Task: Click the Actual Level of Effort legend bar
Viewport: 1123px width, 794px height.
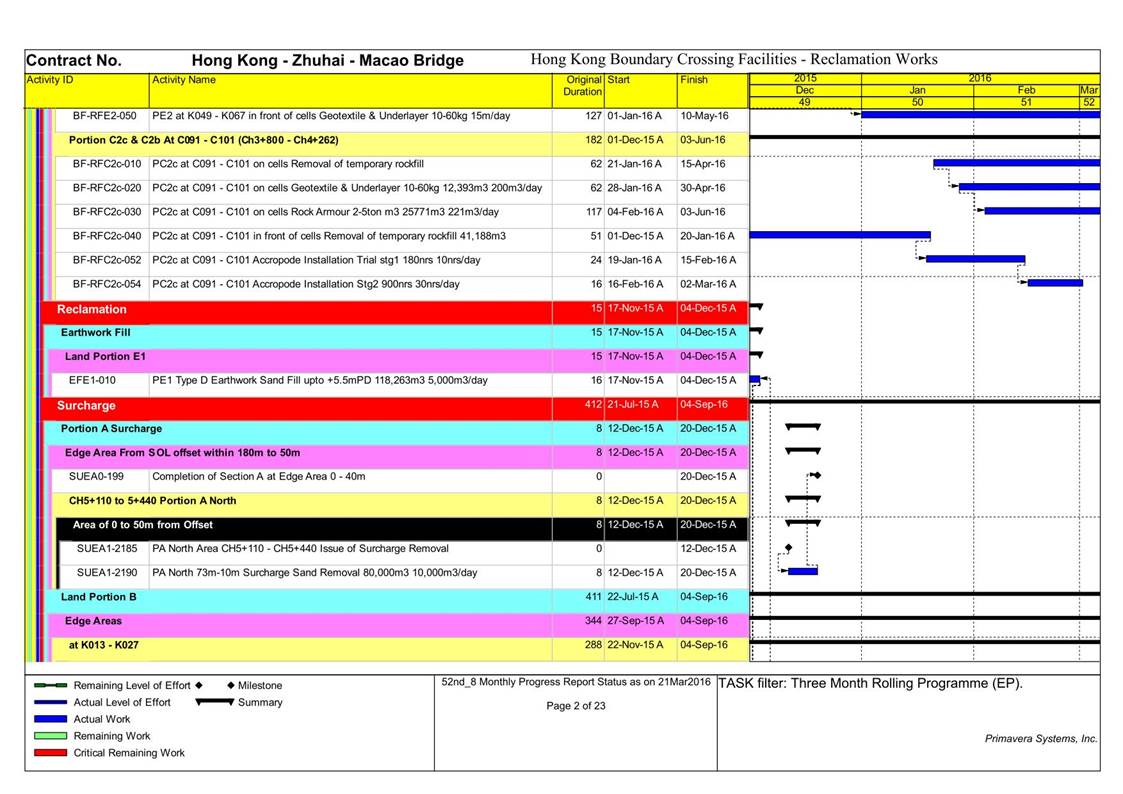Action: [51, 702]
